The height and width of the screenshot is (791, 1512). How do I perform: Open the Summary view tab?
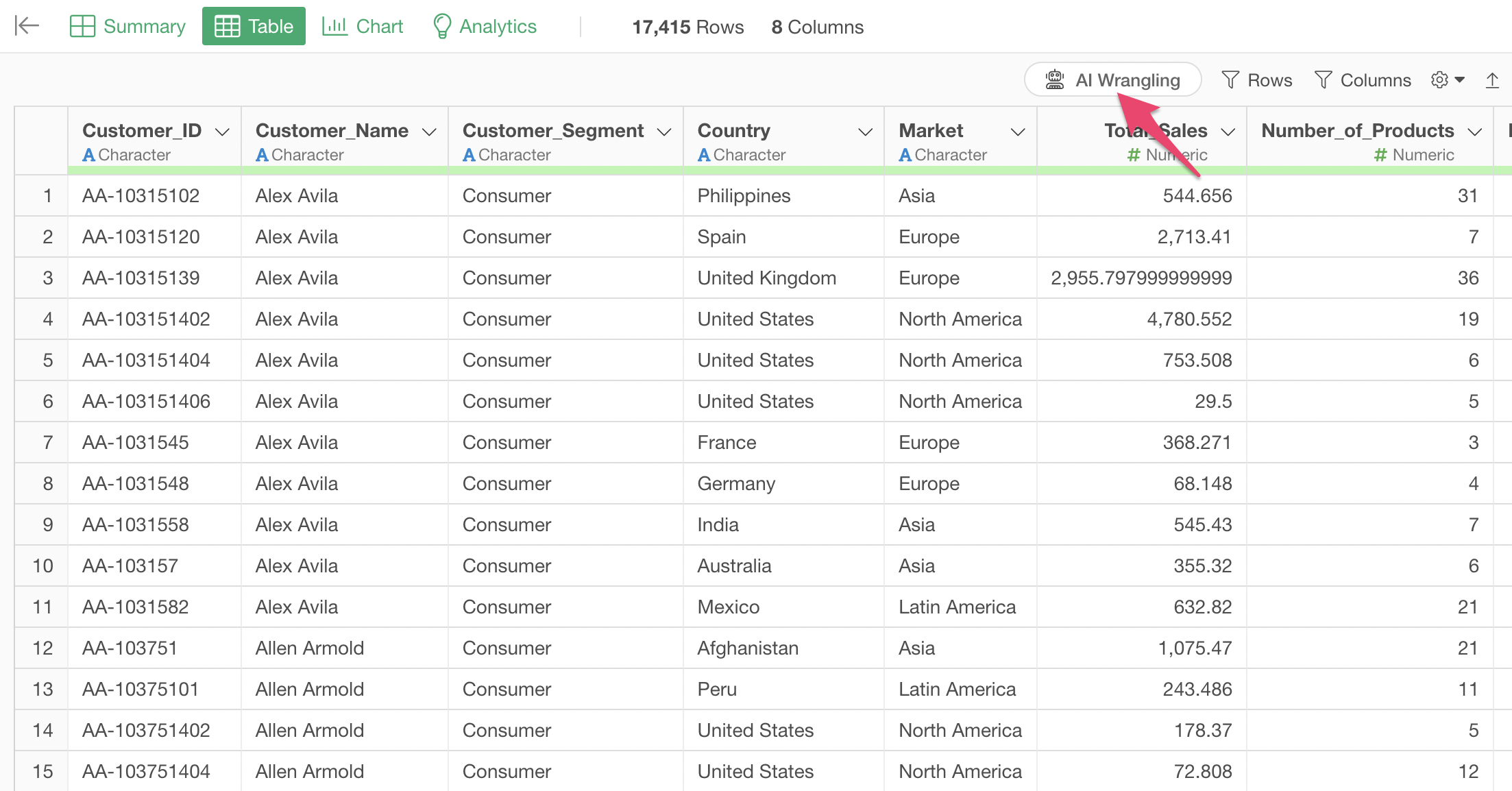click(x=128, y=26)
